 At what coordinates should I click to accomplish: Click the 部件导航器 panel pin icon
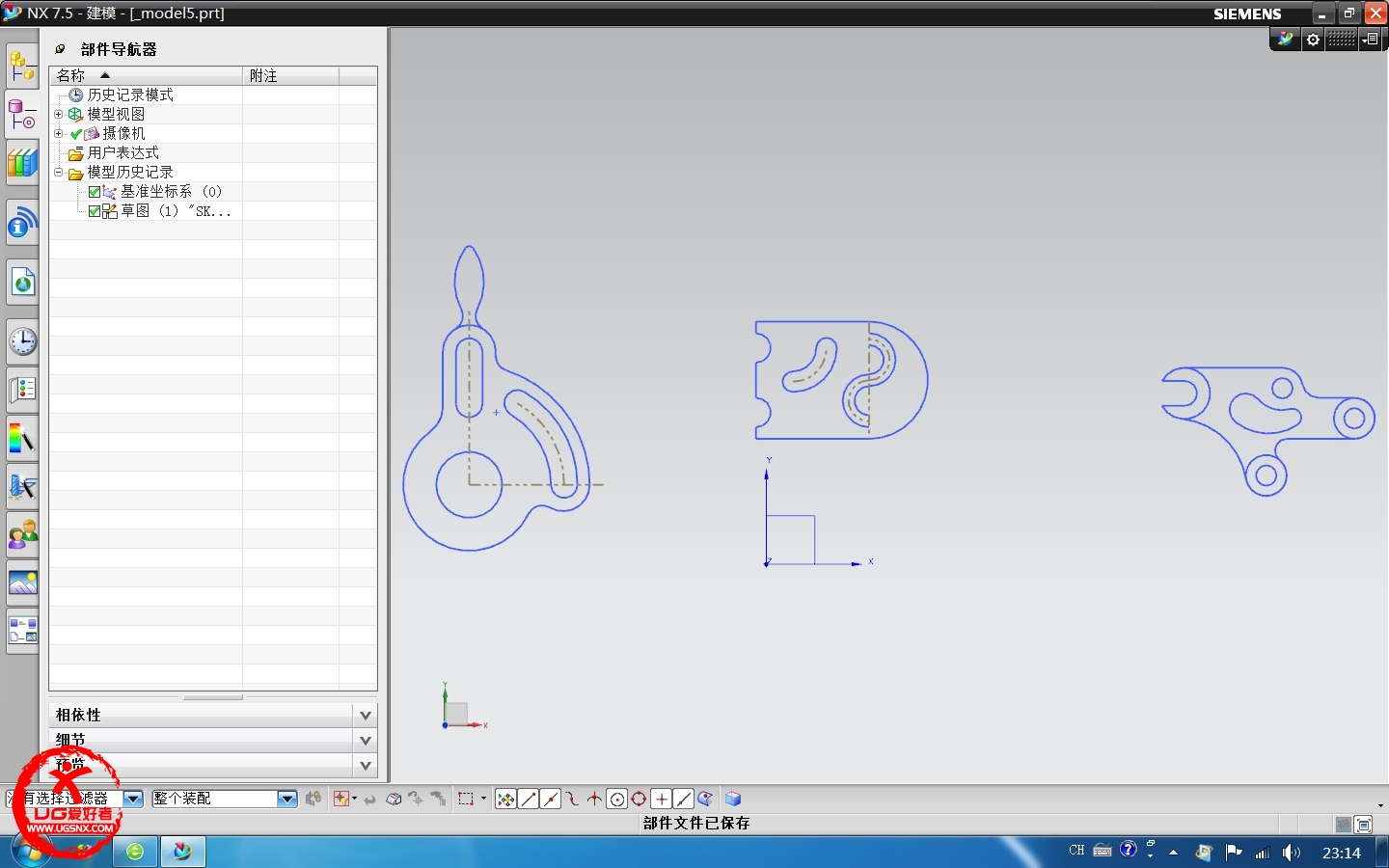[60, 49]
